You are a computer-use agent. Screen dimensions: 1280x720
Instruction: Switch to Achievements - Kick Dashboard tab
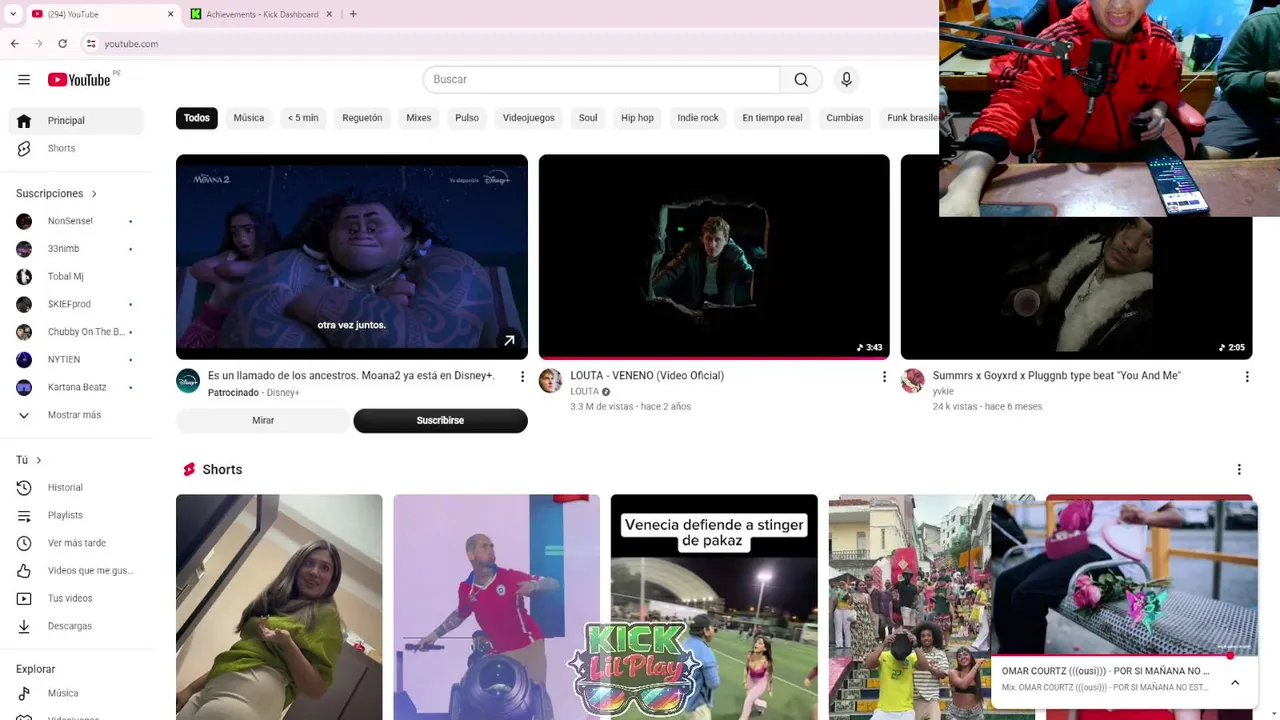[x=262, y=14]
